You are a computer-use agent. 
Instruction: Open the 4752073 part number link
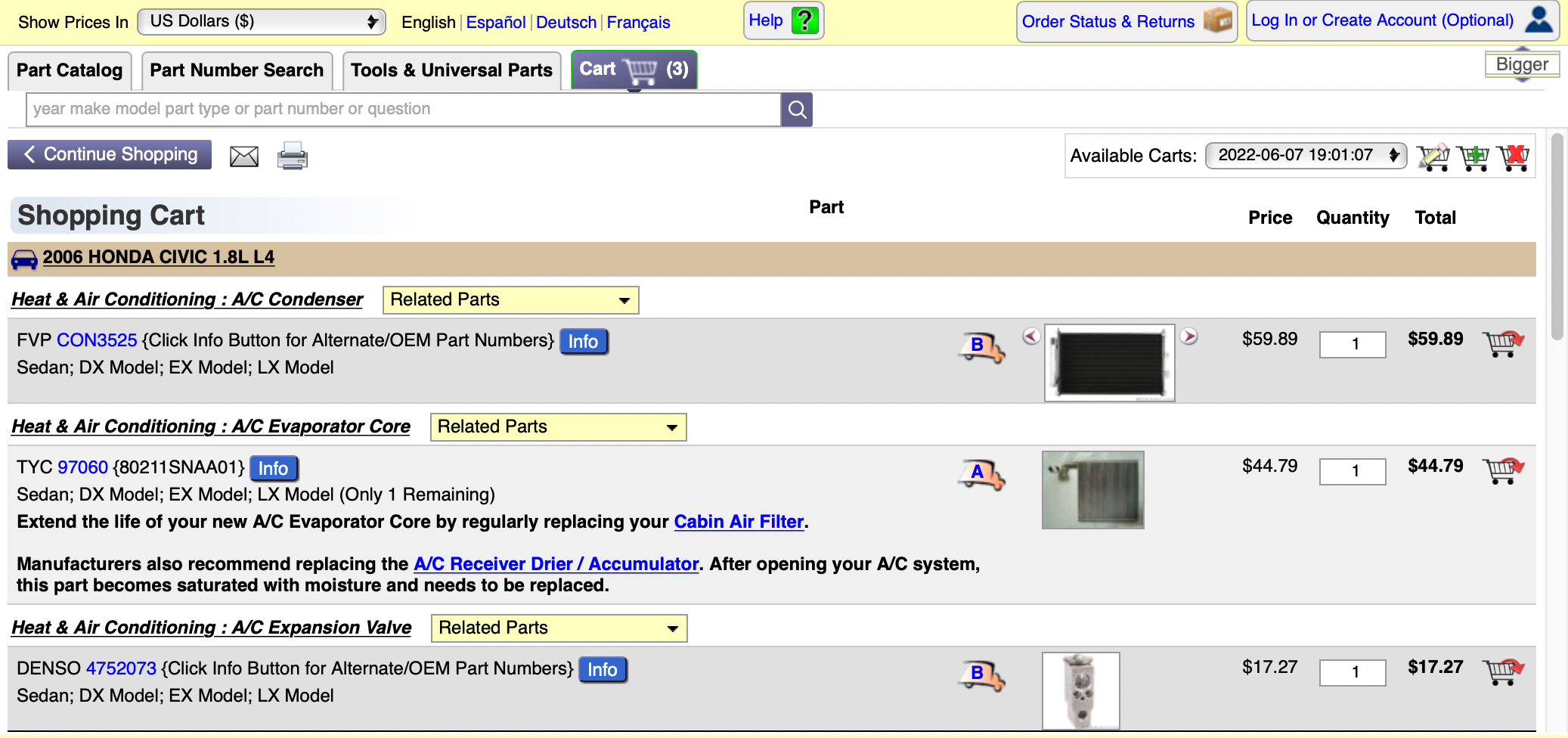tap(121, 668)
